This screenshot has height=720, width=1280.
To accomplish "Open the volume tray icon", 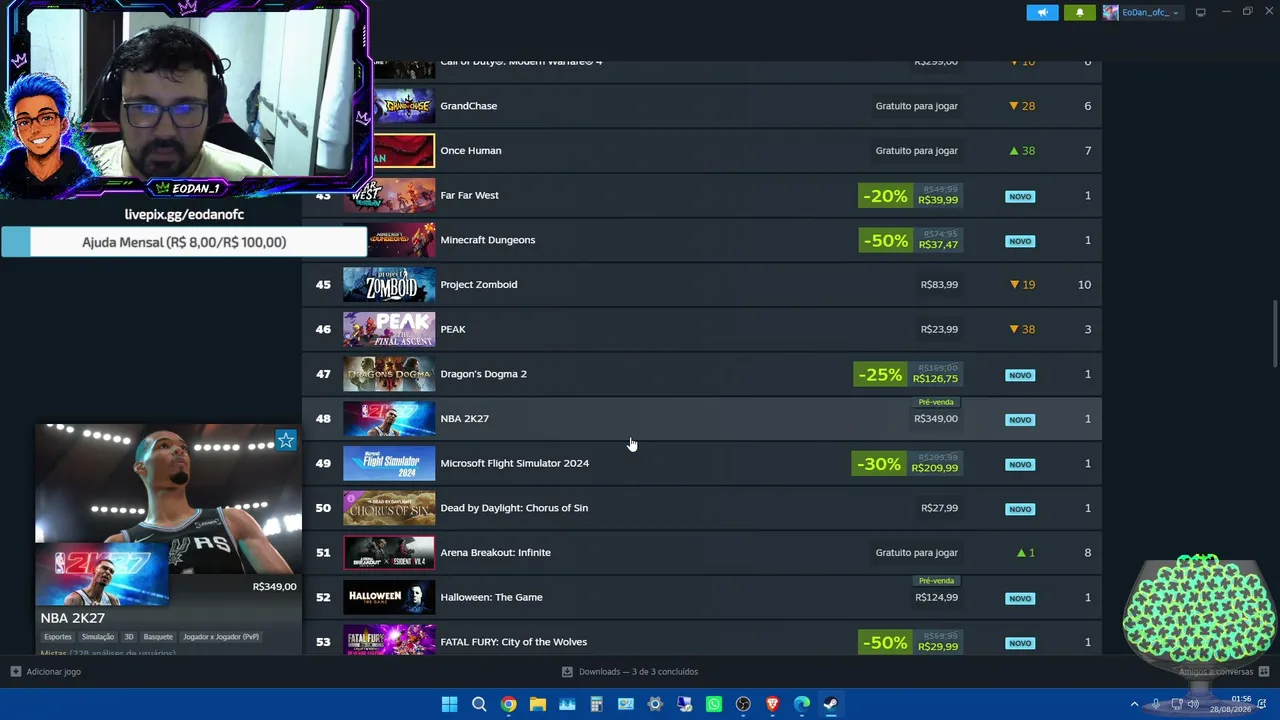I will (1193, 704).
